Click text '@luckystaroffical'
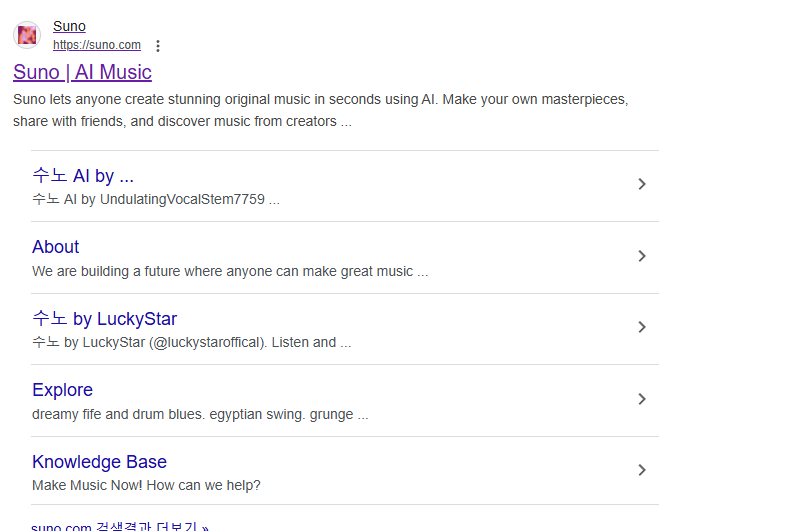This screenshot has width=791, height=531. (x=207, y=342)
